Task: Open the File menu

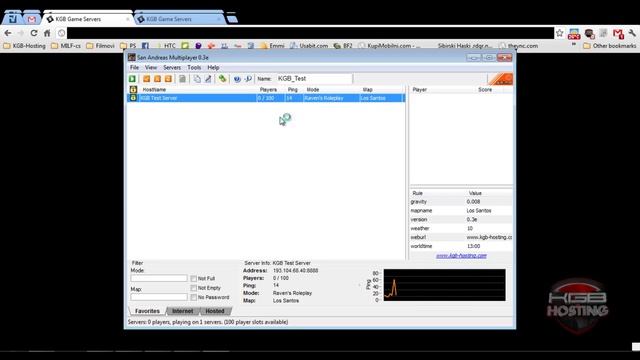Action: (134, 67)
